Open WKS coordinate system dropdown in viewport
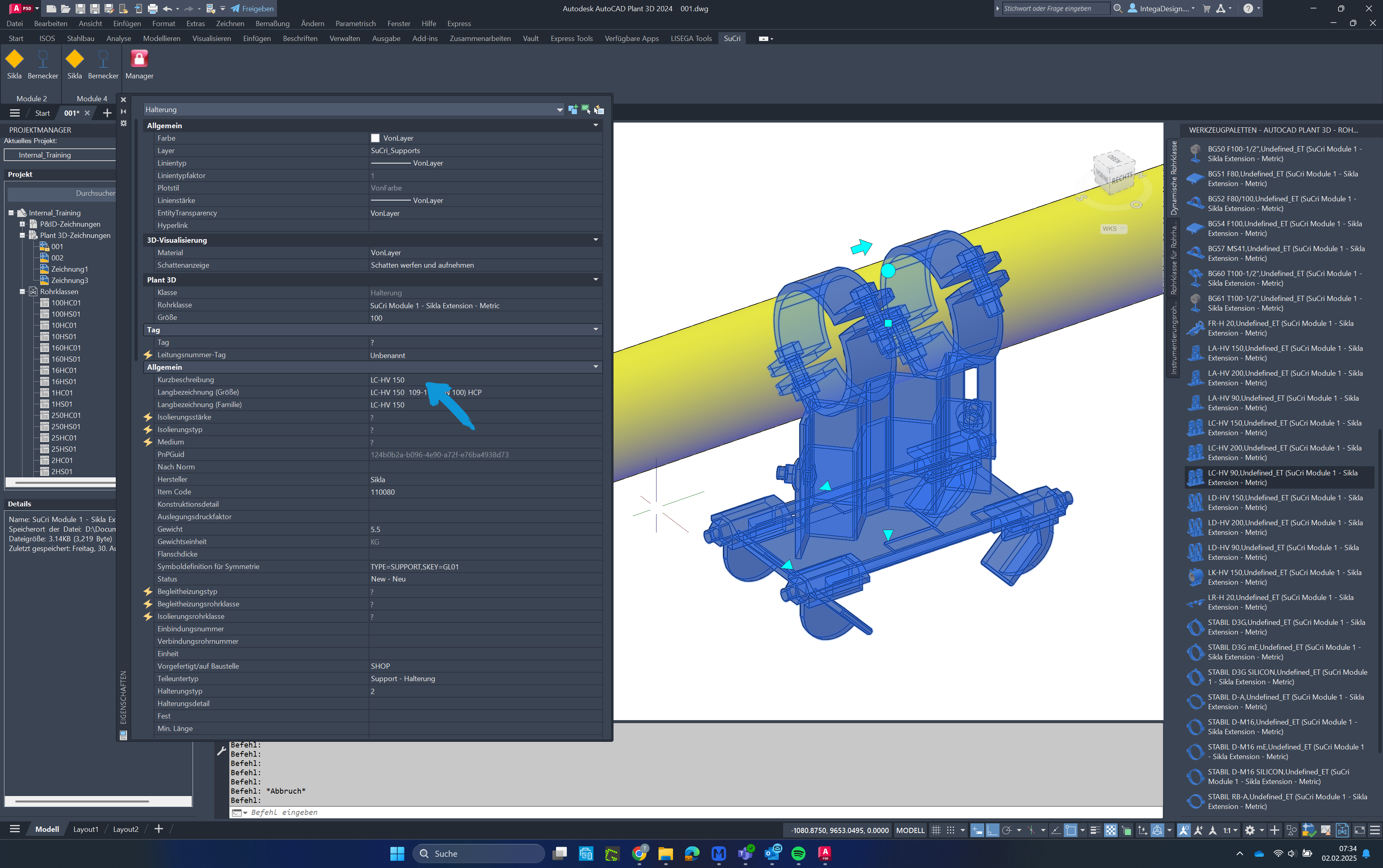The width and height of the screenshot is (1383, 868). 1113,229
